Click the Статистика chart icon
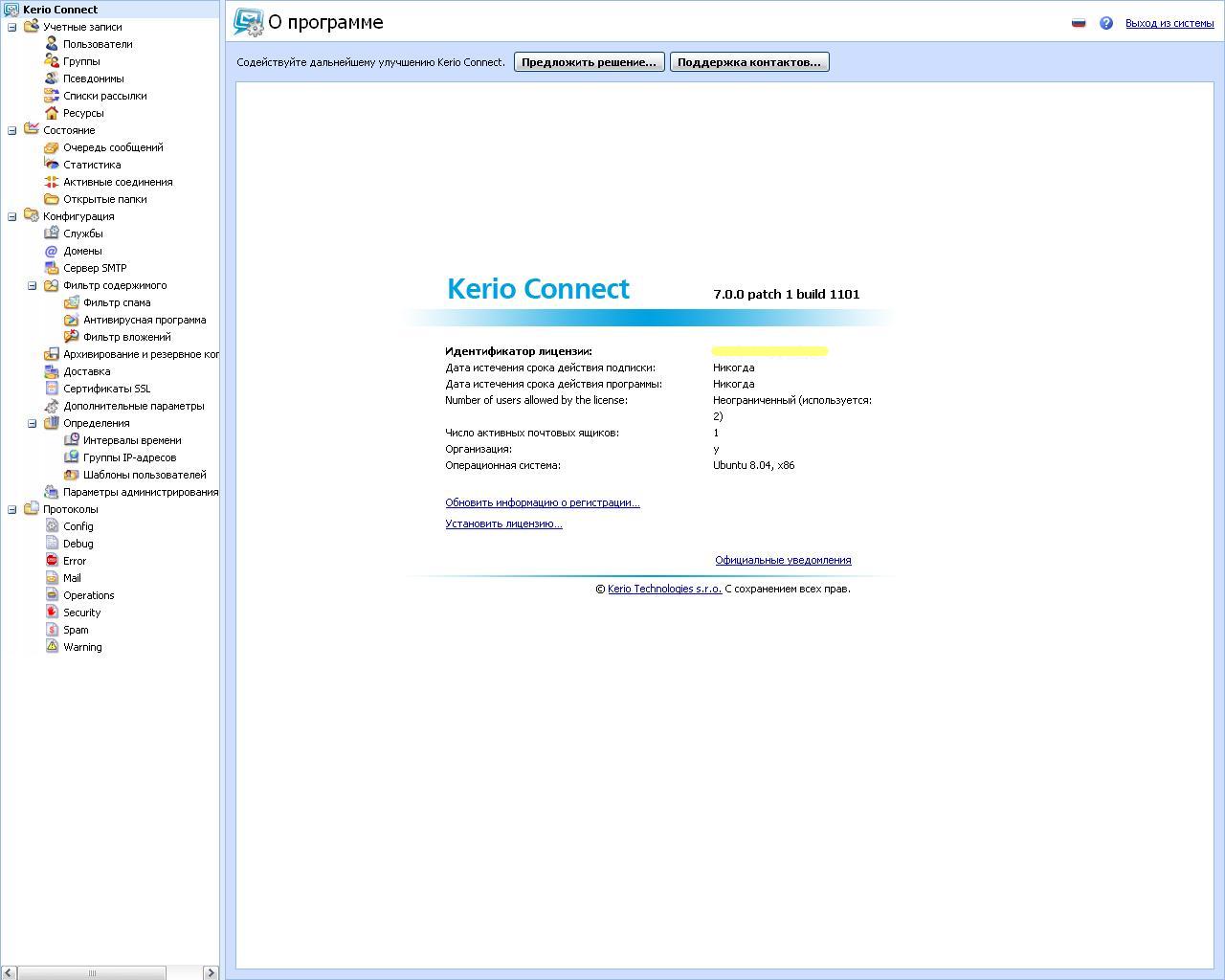 (52, 165)
